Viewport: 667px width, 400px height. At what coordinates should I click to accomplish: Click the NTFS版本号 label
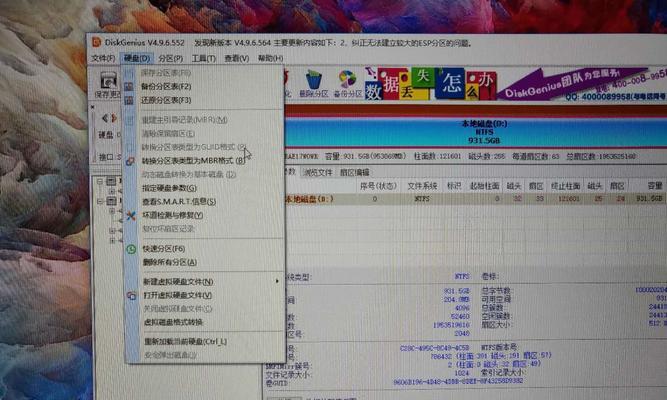pyautogui.click(x=499, y=347)
